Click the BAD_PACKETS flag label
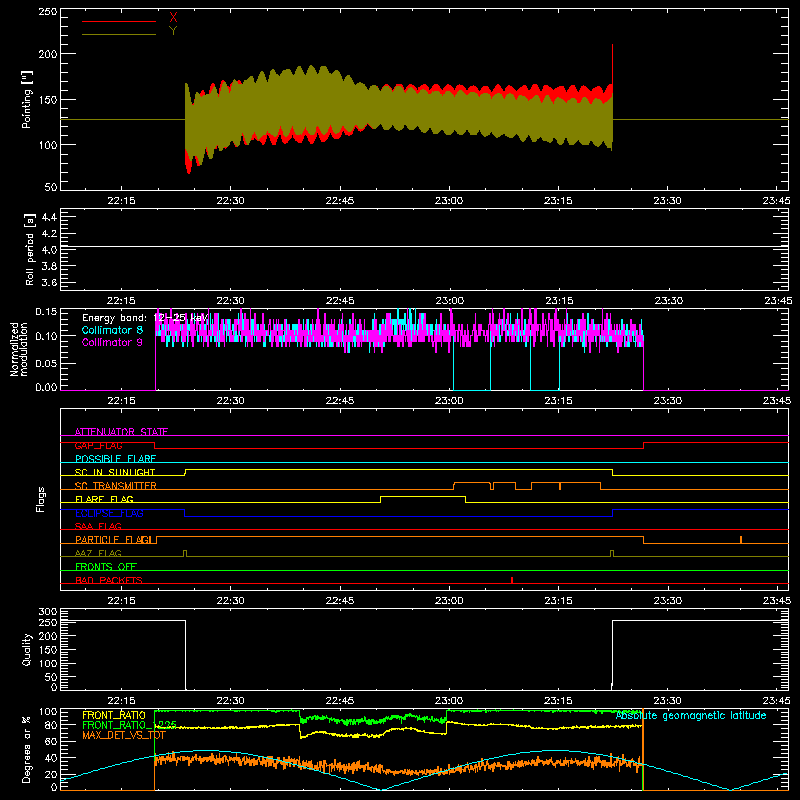This screenshot has width=800, height=800. tap(109, 580)
